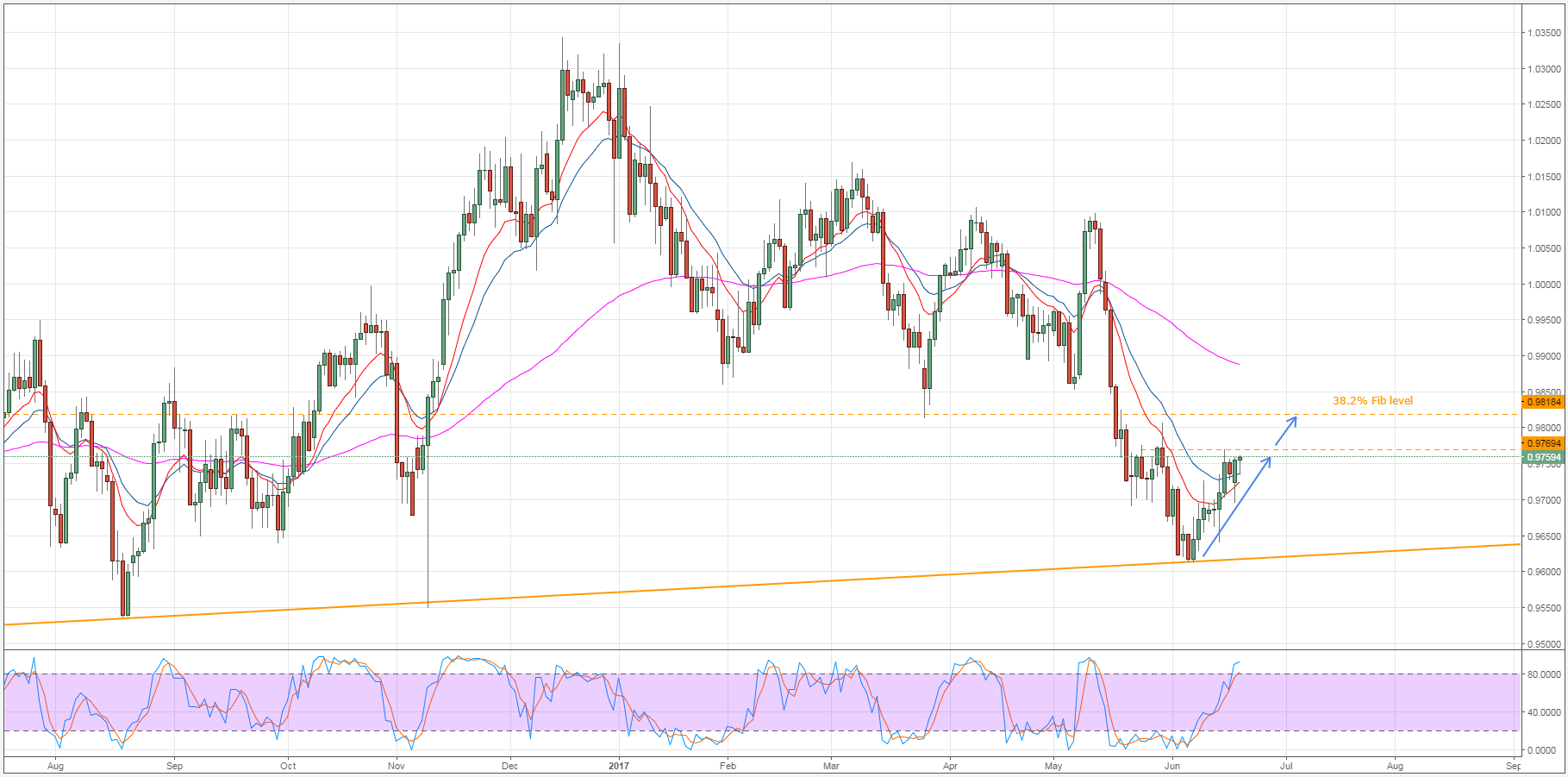The image size is (1568, 777).
Task: Select the 0.98000 price axis label
Action: click(x=1544, y=428)
